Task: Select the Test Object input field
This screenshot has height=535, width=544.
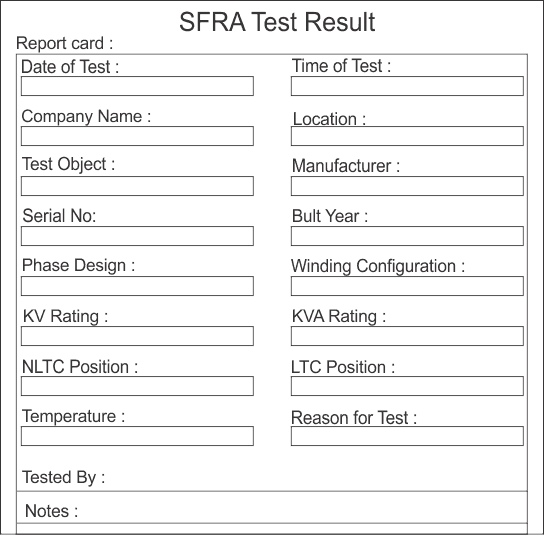Action: click(137, 186)
